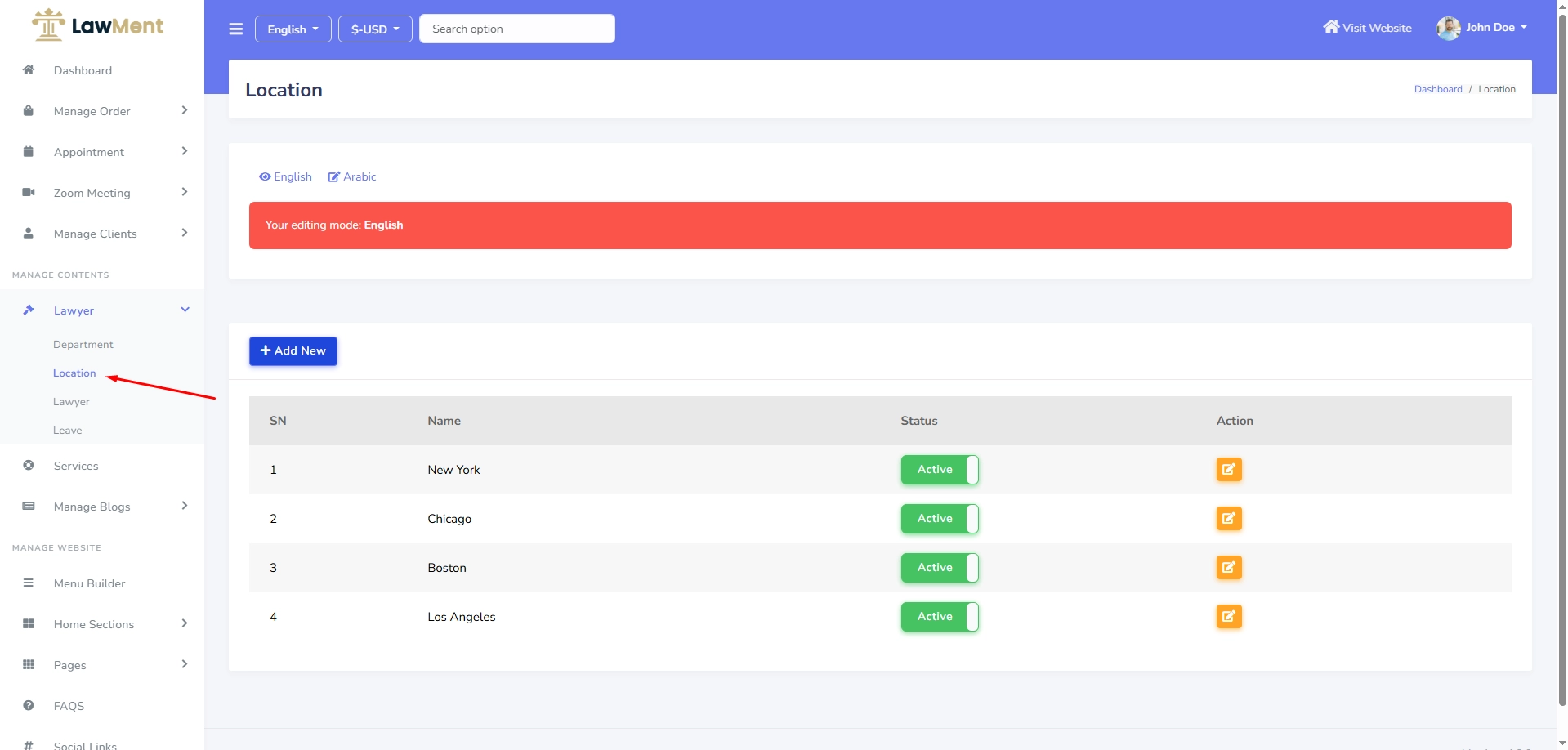Switch off Active status for Boston

(940, 568)
